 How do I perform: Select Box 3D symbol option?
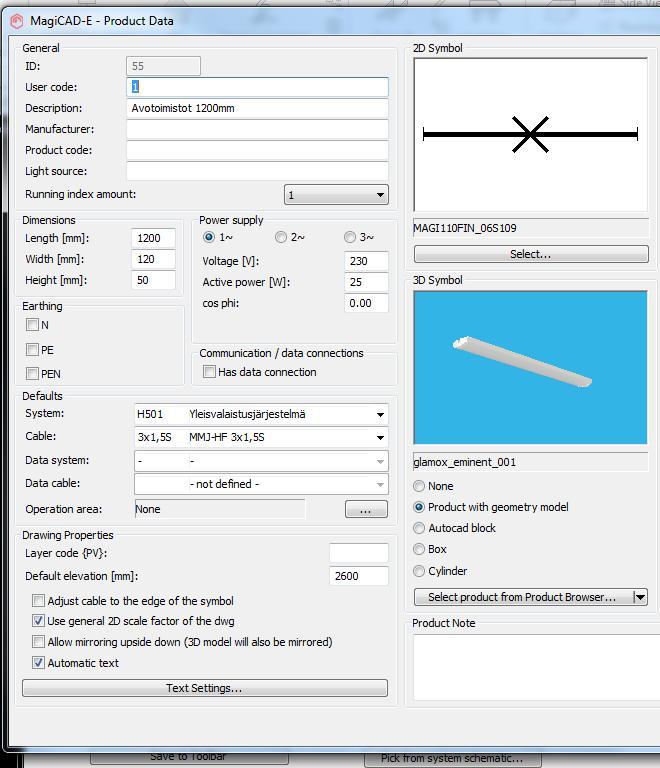pyautogui.click(x=419, y=549)
